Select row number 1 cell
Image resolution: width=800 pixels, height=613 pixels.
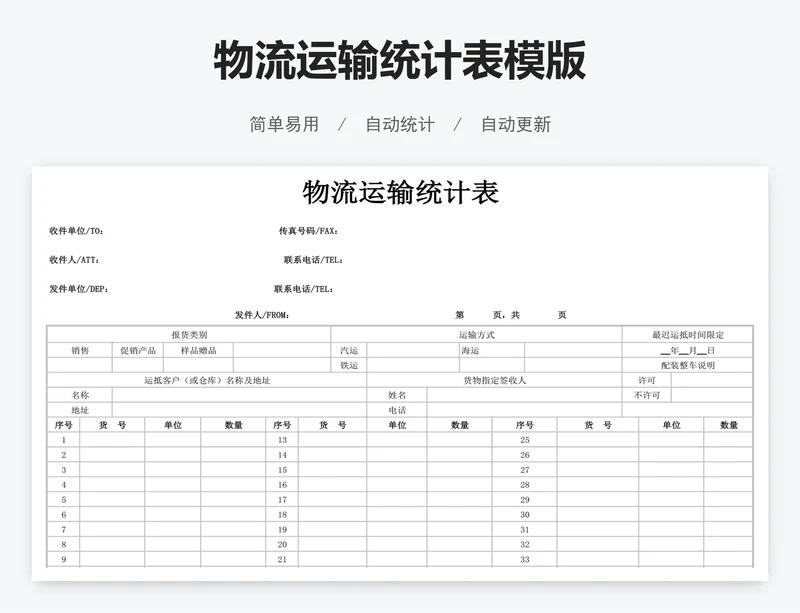(63, 440)
